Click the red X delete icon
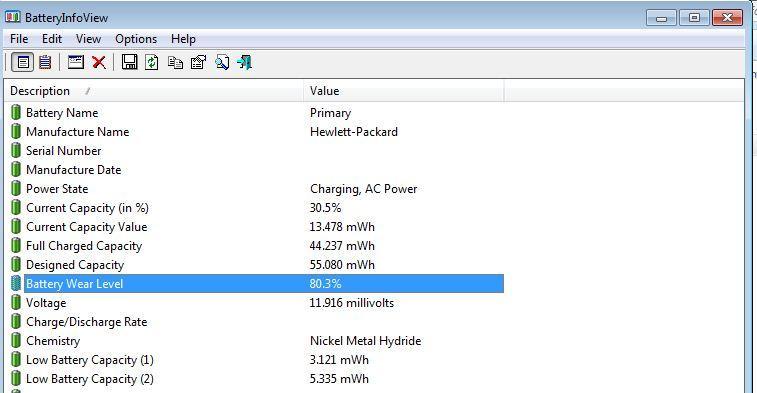Viewport: 757px width, 393px height. pos(99,62)
